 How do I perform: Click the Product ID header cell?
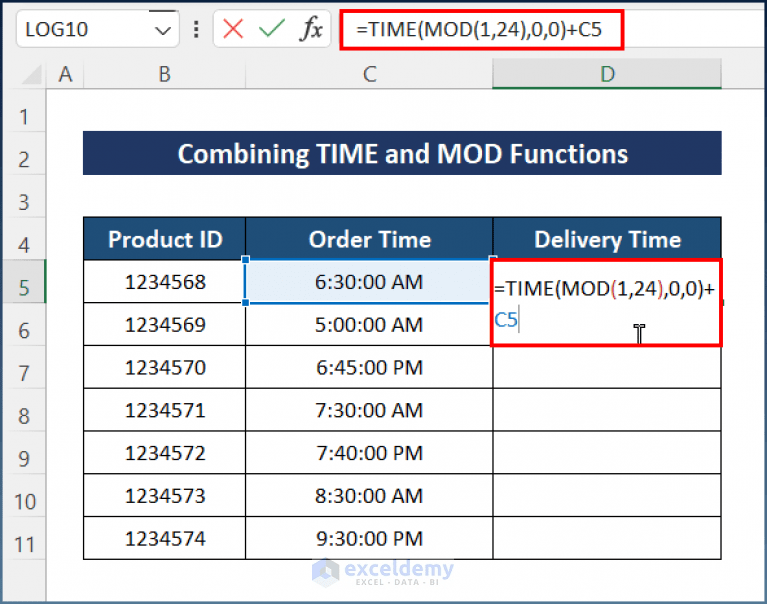165,239
